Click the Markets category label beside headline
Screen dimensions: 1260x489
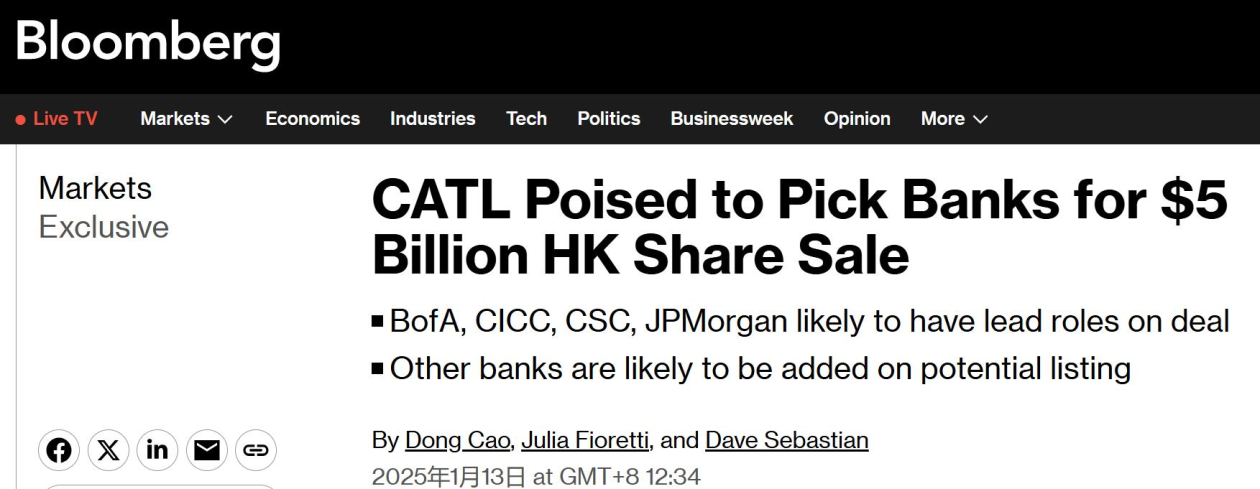point(95,188)
